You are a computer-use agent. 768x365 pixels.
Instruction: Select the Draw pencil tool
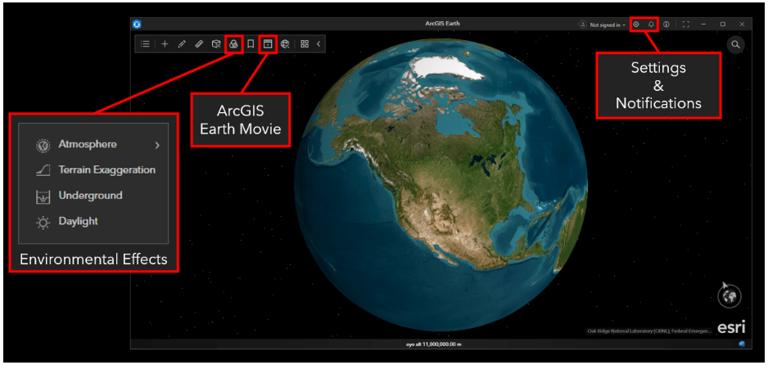[182, 44]
